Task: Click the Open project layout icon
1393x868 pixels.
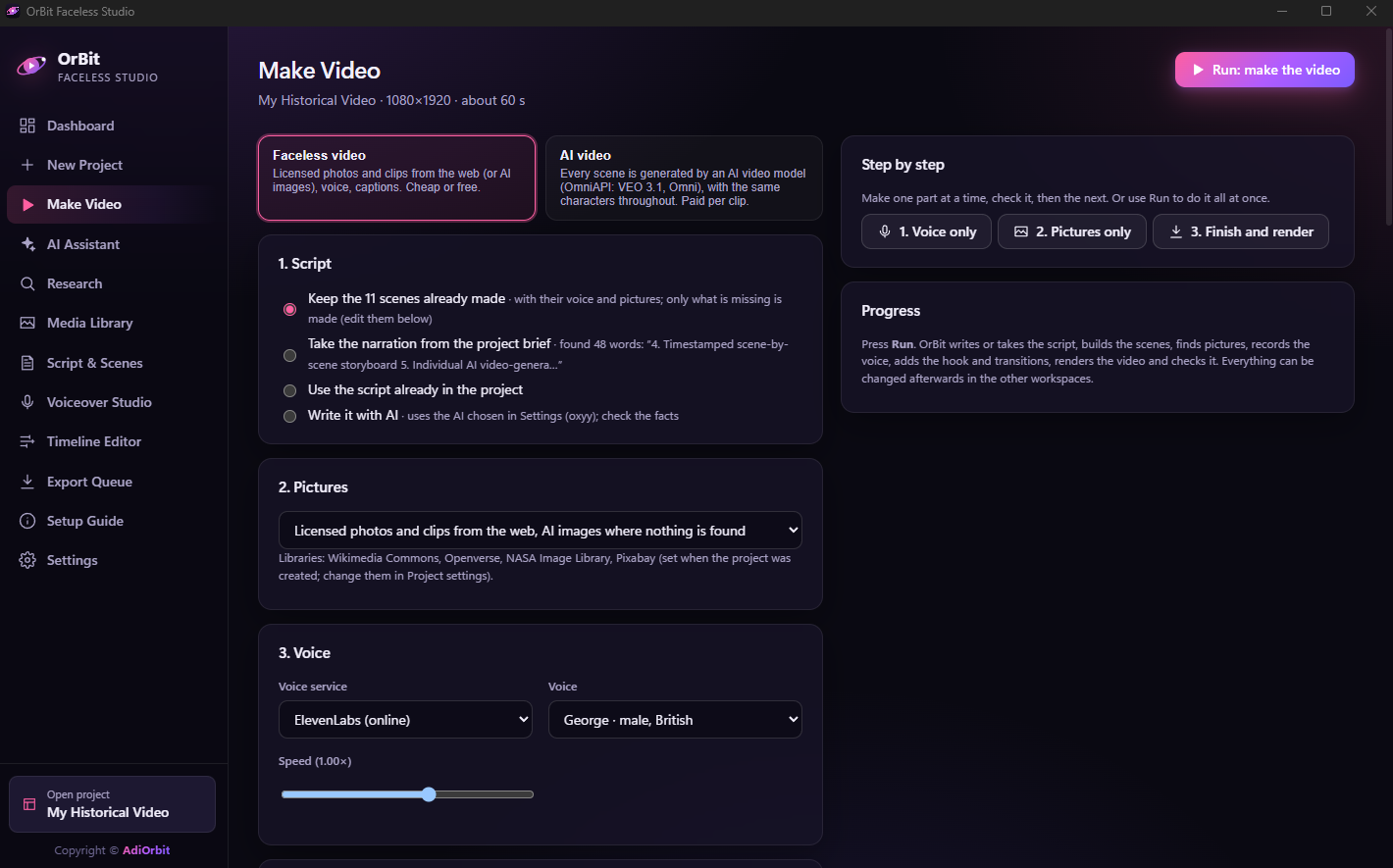Action: point(29,804)
